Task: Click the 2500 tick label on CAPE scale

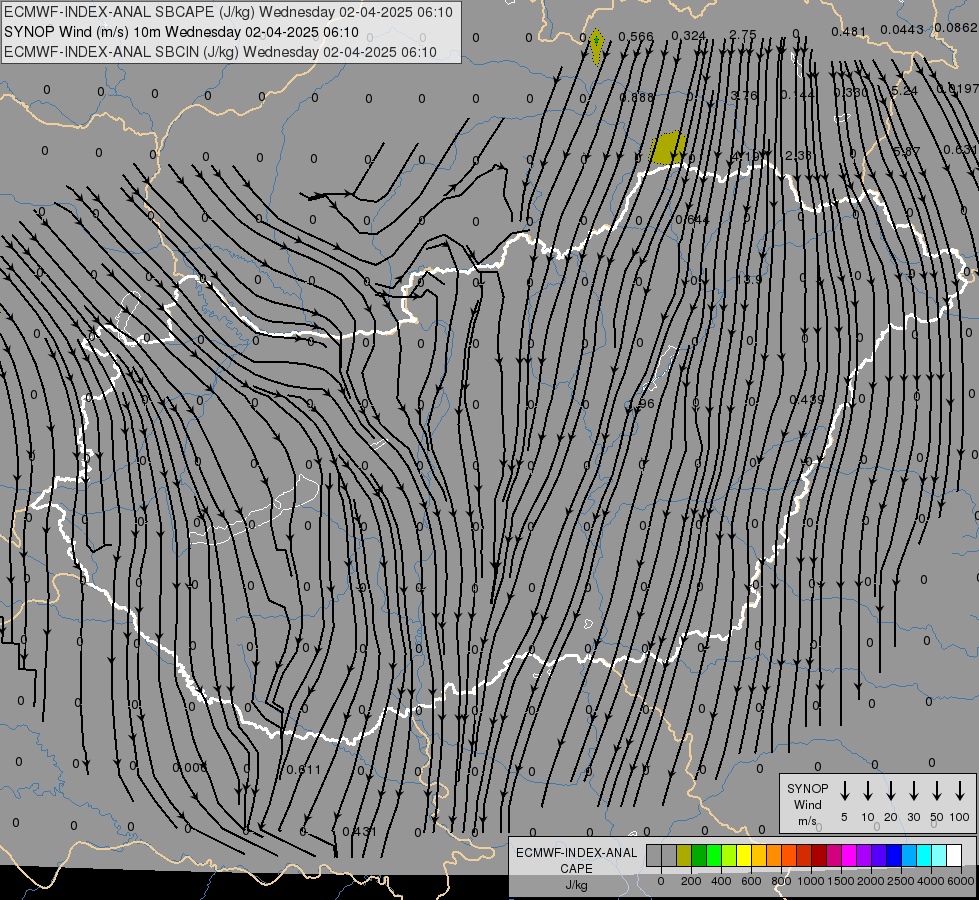Action: [900, 881]
